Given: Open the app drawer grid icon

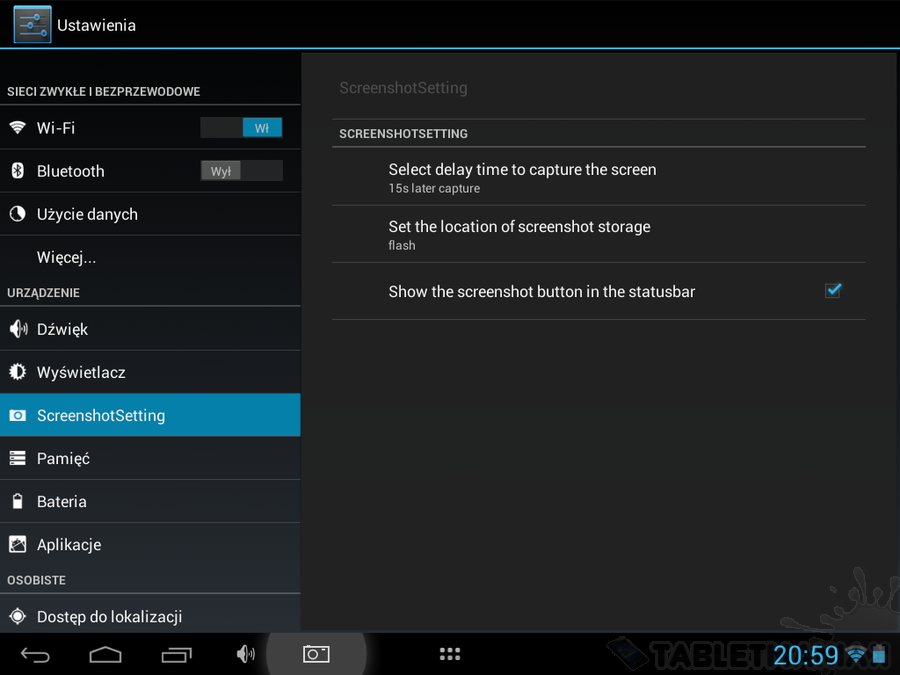Looking at the screenshot, I should pos(450,654).
